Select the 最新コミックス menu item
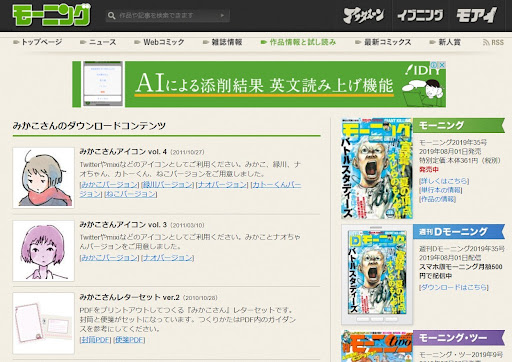 (383, 42)
